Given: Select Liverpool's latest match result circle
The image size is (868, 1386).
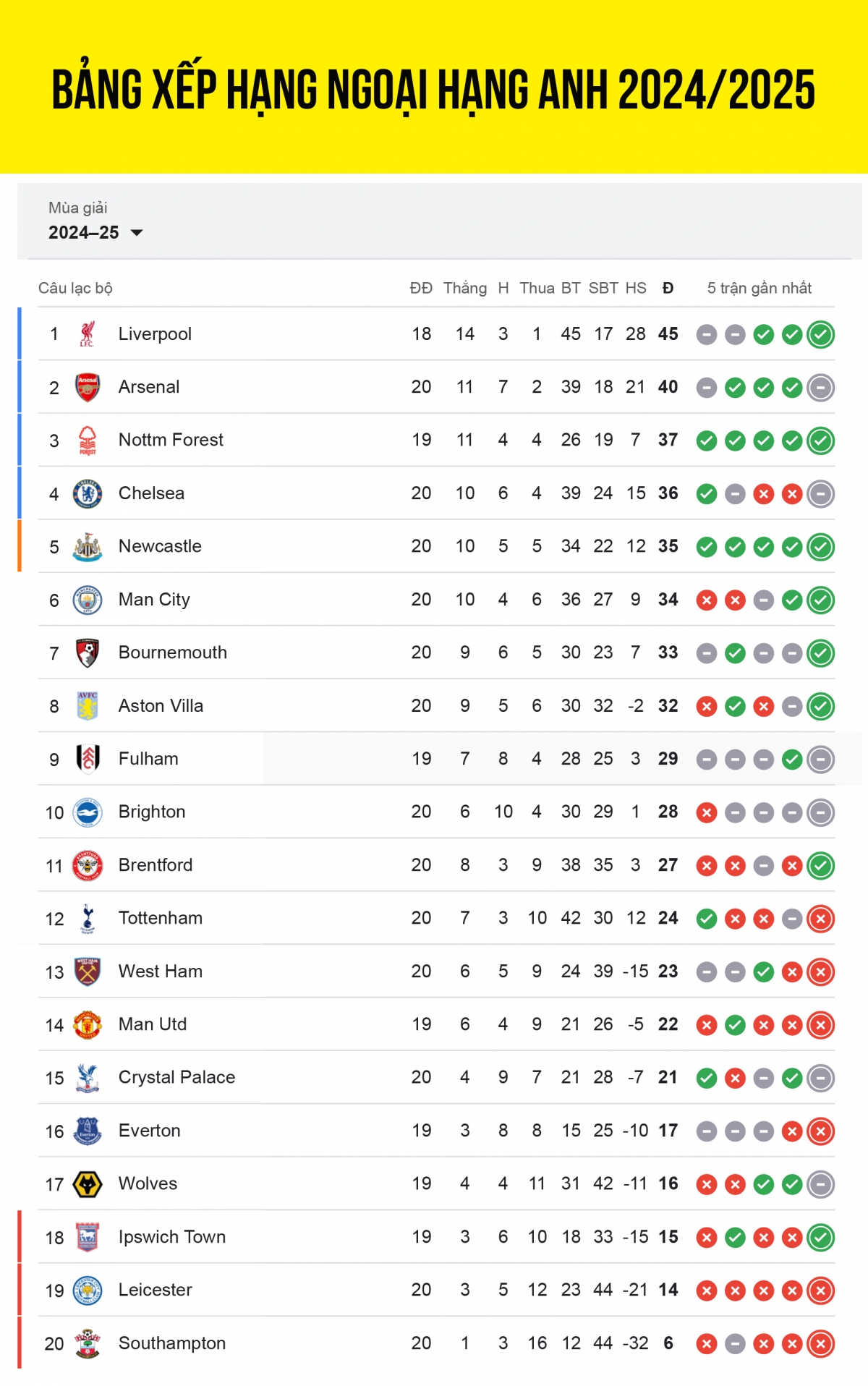Looking at the screenshot, I should 821,335.
